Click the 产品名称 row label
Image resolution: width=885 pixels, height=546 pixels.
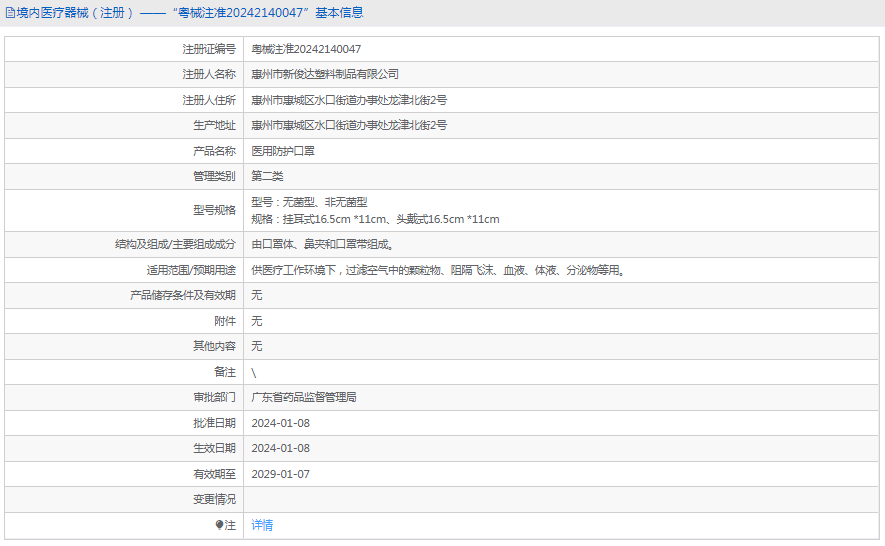coord(214,151)
